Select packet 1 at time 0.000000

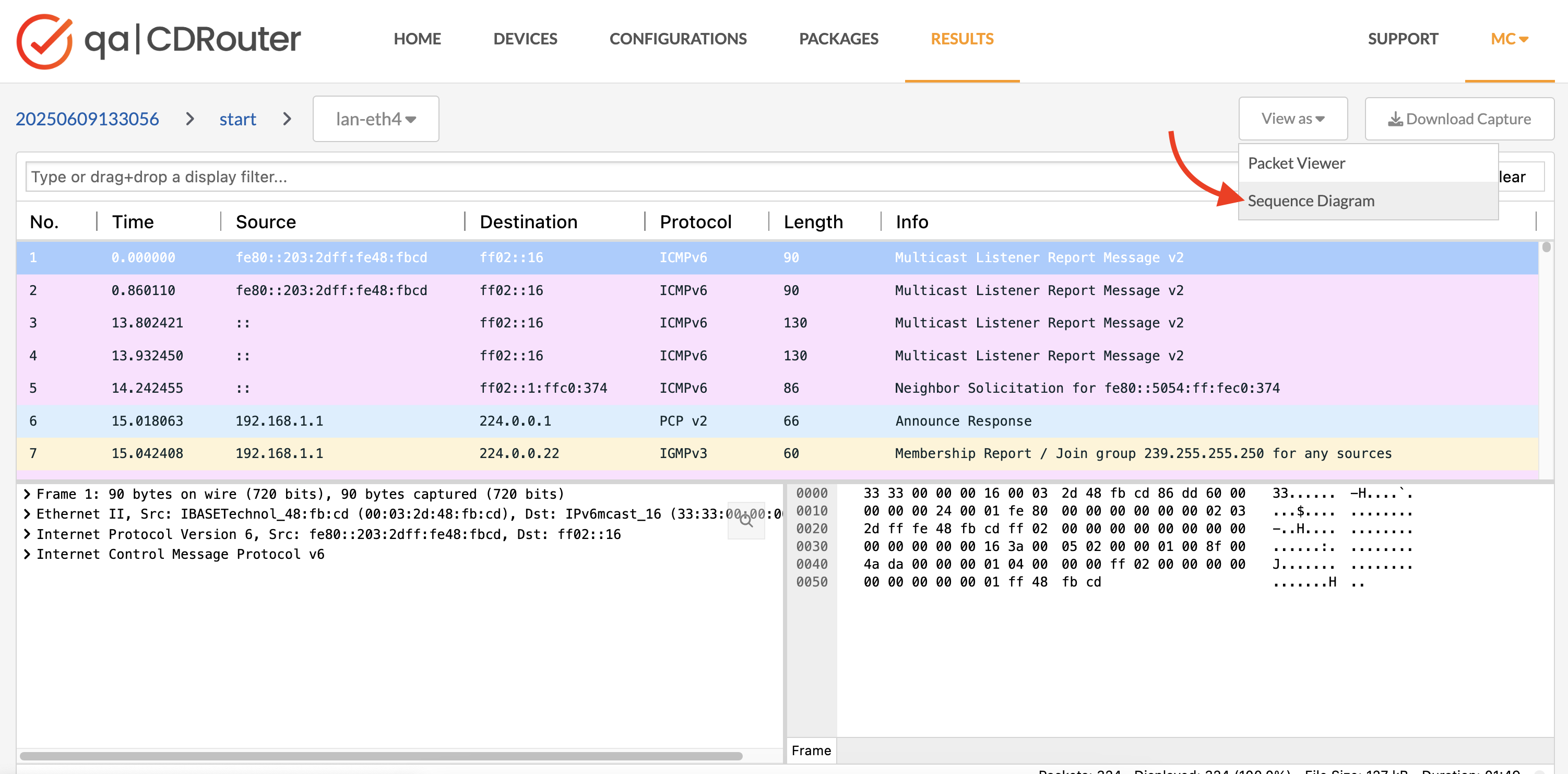point(777,257)
